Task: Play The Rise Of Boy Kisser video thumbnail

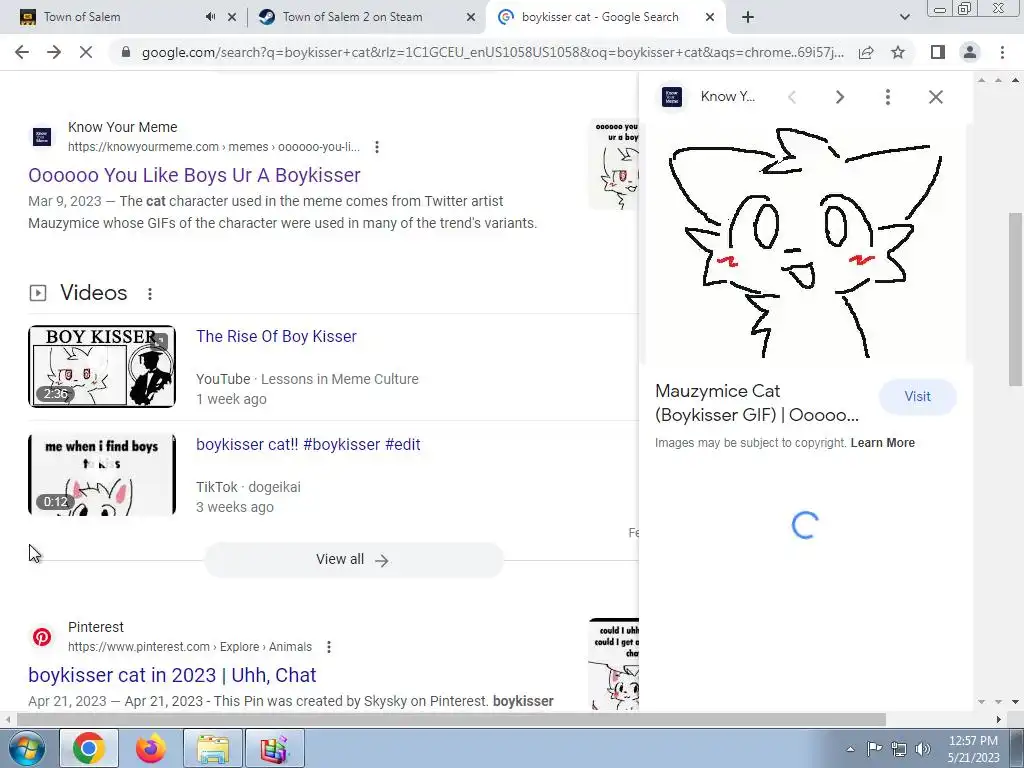Action: pos(102,366)
